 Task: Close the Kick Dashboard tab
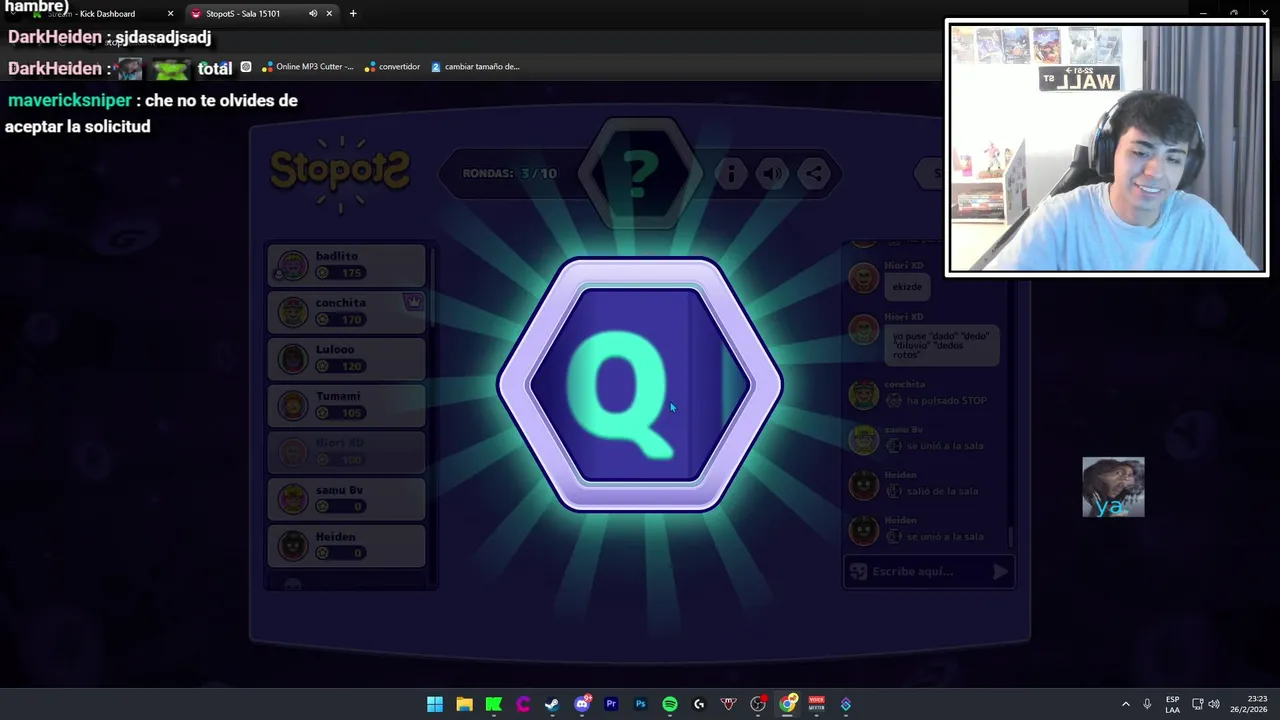(x=170, y=14)
